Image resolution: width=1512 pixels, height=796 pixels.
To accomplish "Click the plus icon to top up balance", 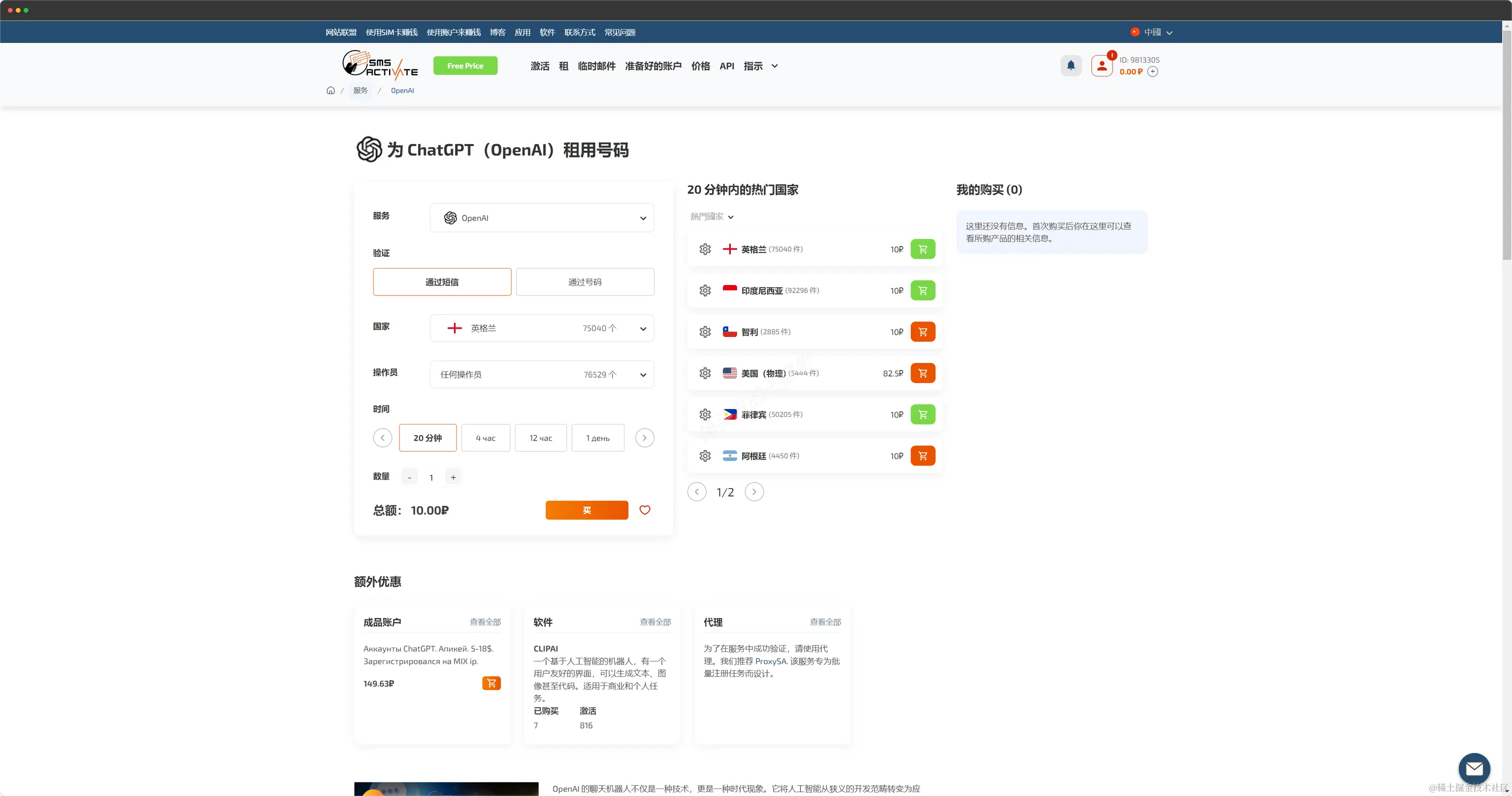I will (x=1153, y=71).
